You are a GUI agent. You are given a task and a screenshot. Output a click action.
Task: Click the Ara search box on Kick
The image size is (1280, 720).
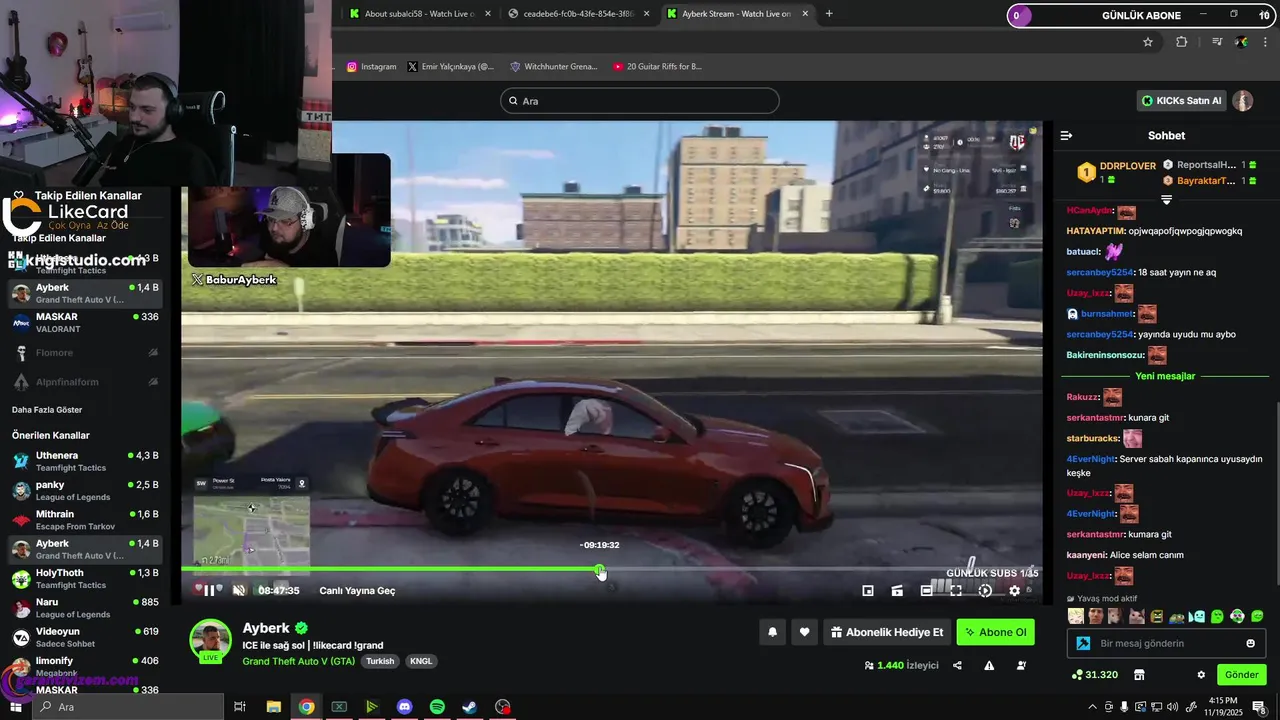(639, 101)
